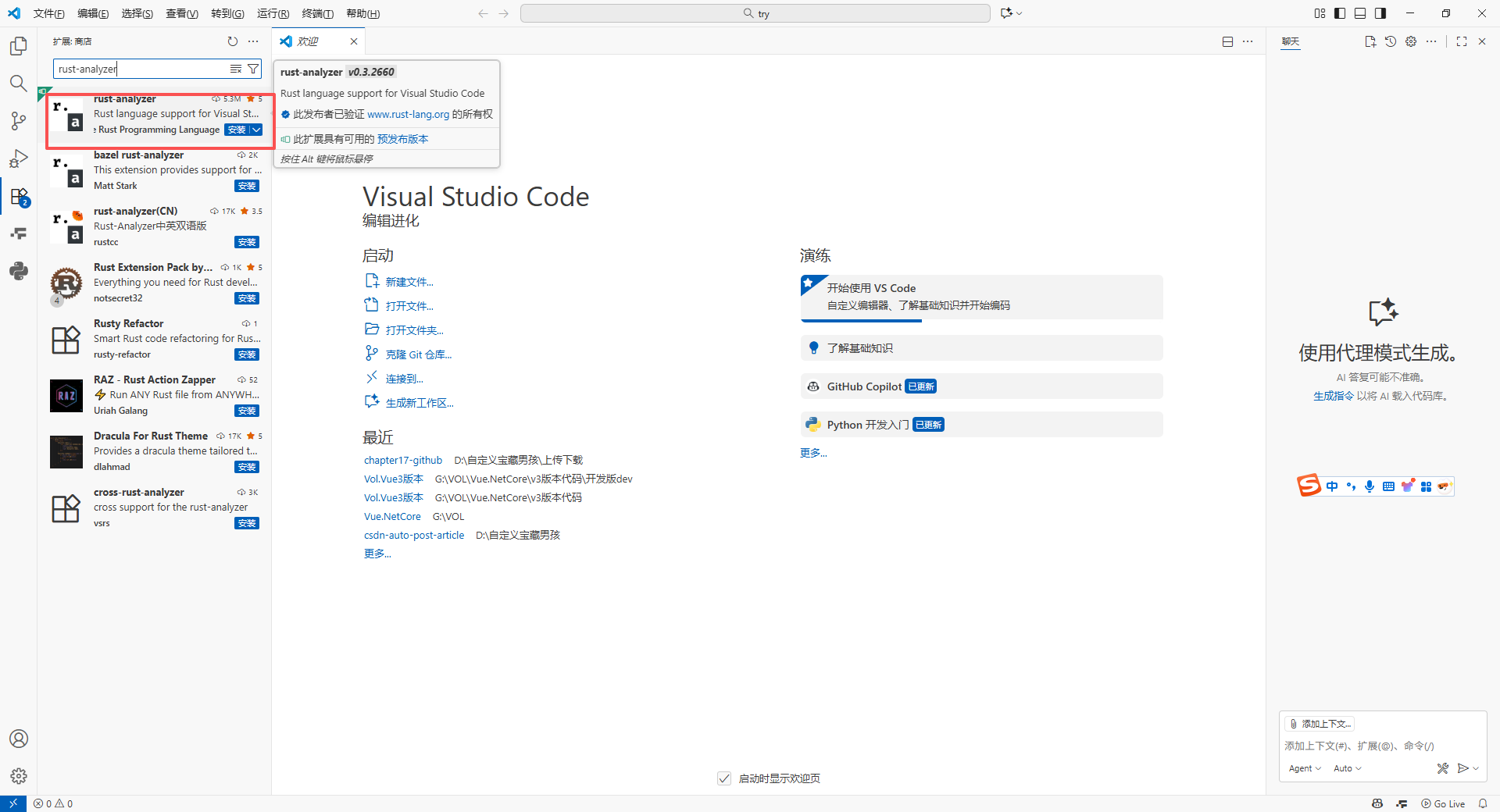This screenshot has width=1500, height=812.
Task: Toggle secondary side bar visibility
Action: click(1380, 13)
